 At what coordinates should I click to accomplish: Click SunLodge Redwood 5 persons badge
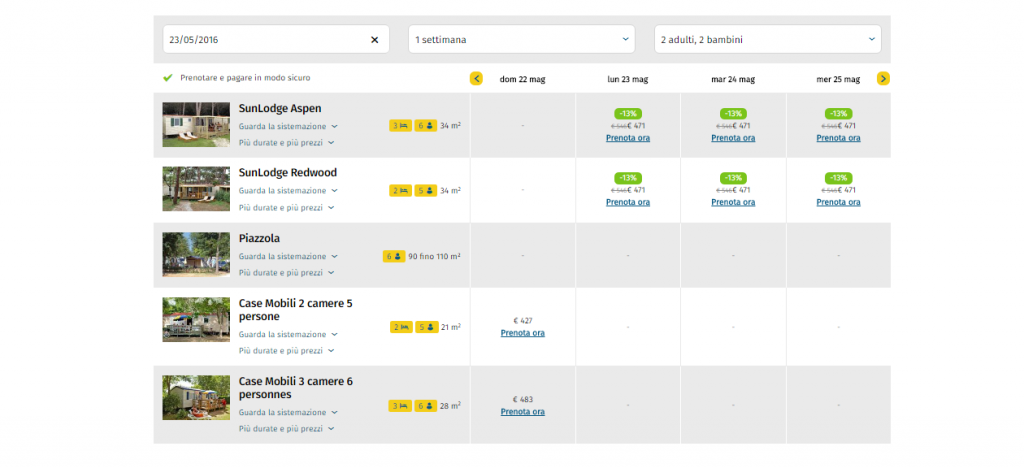[426, 191]
